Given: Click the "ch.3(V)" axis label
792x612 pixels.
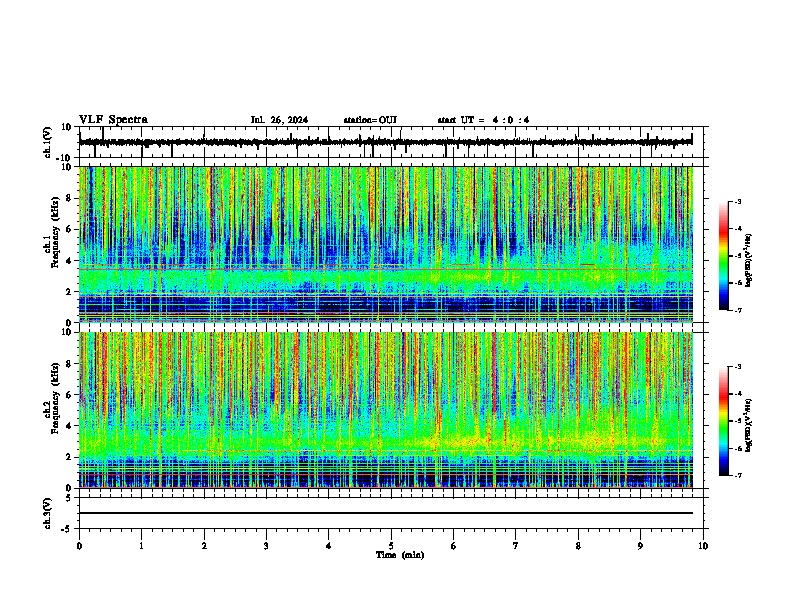Looking at the screenshot, I should (48, 514).
